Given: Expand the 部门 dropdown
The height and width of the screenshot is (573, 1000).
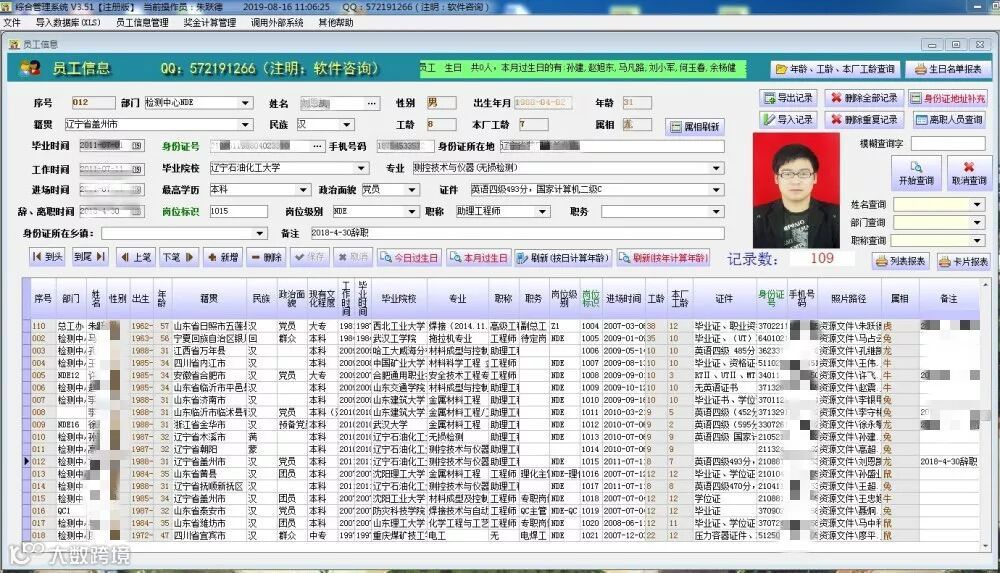Looking at the screenshot, I should coord(246,103).
